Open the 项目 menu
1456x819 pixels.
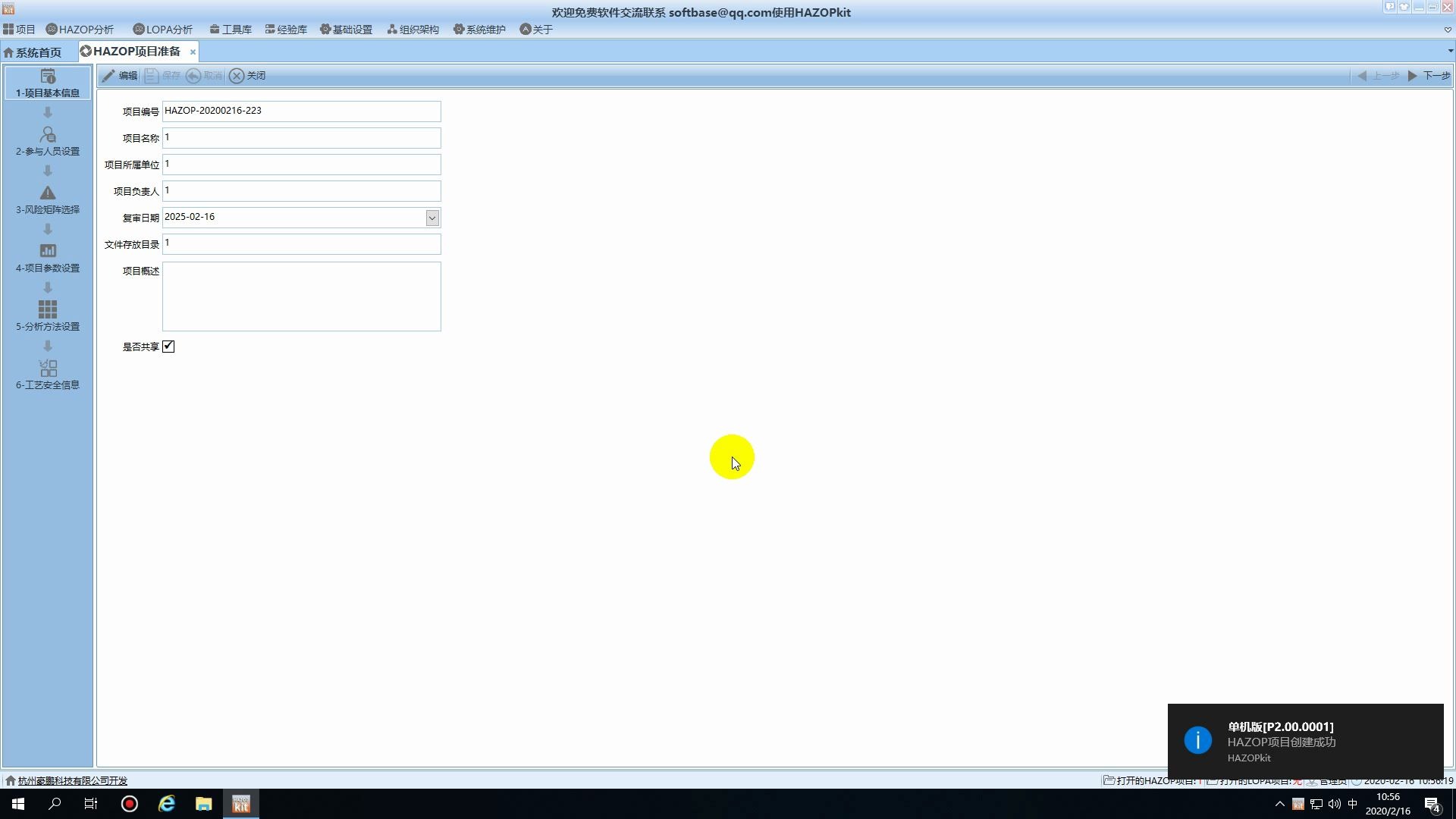pyautogui.click(x=19, y=30)
